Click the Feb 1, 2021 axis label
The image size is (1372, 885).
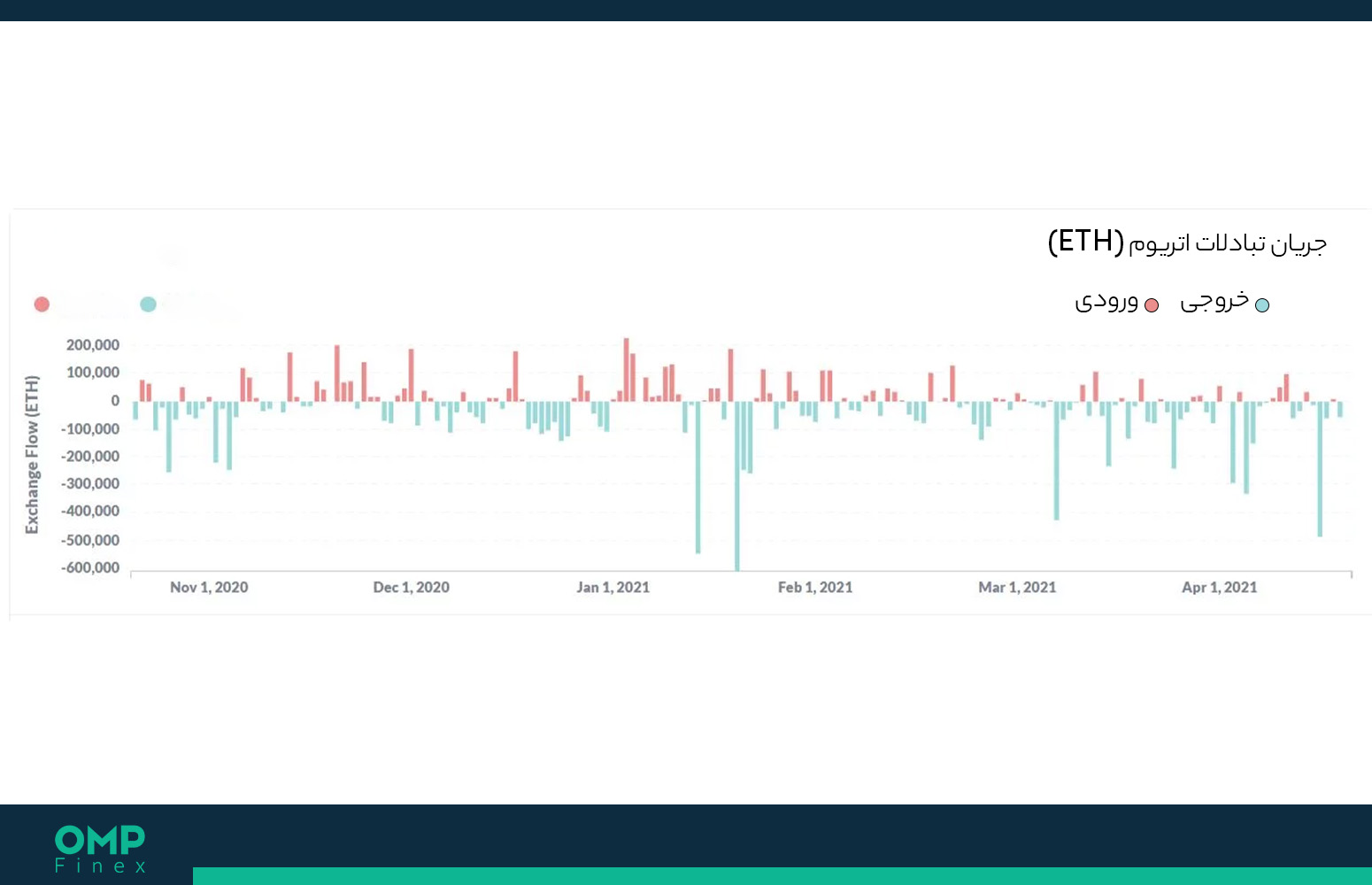815,588
